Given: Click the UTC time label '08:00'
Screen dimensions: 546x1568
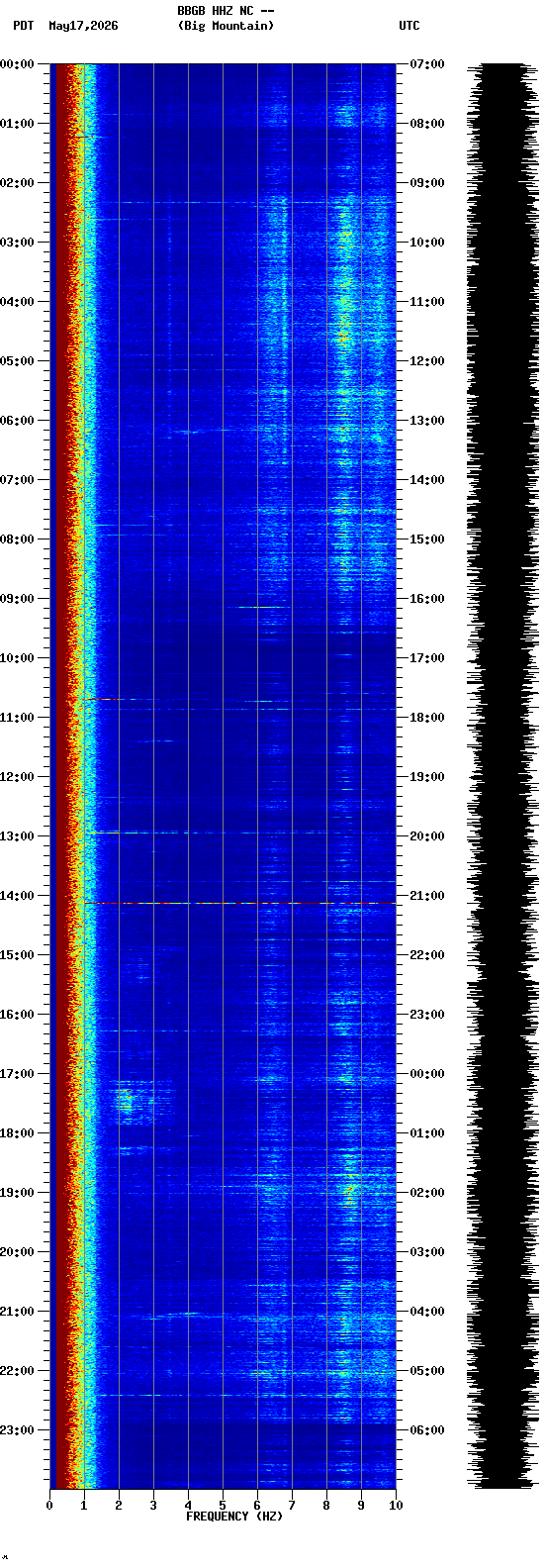Looking at the screenshot, I should pyautogui.click(x=427, y=124).
